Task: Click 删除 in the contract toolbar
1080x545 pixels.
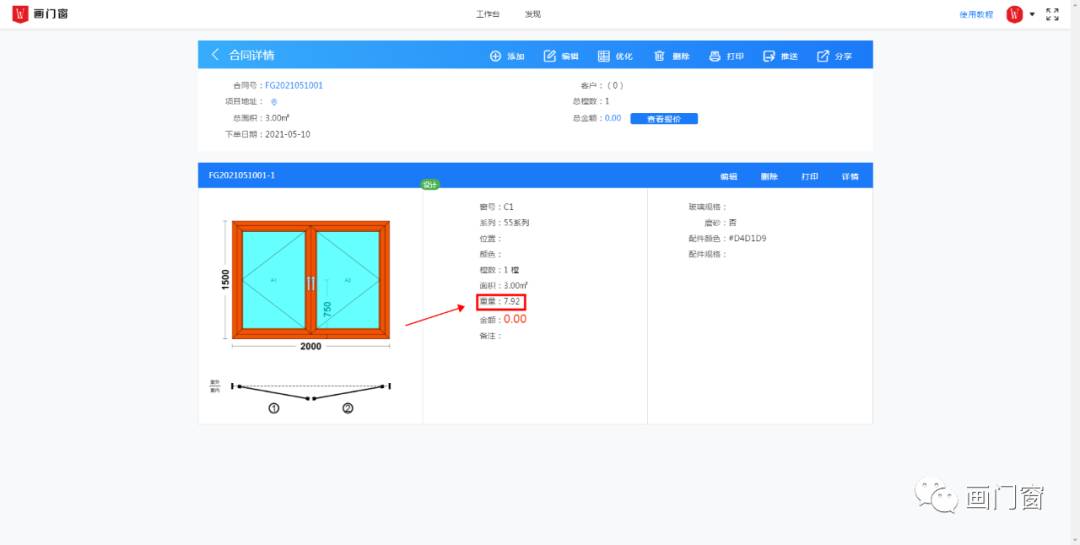Action: (671, 56)
